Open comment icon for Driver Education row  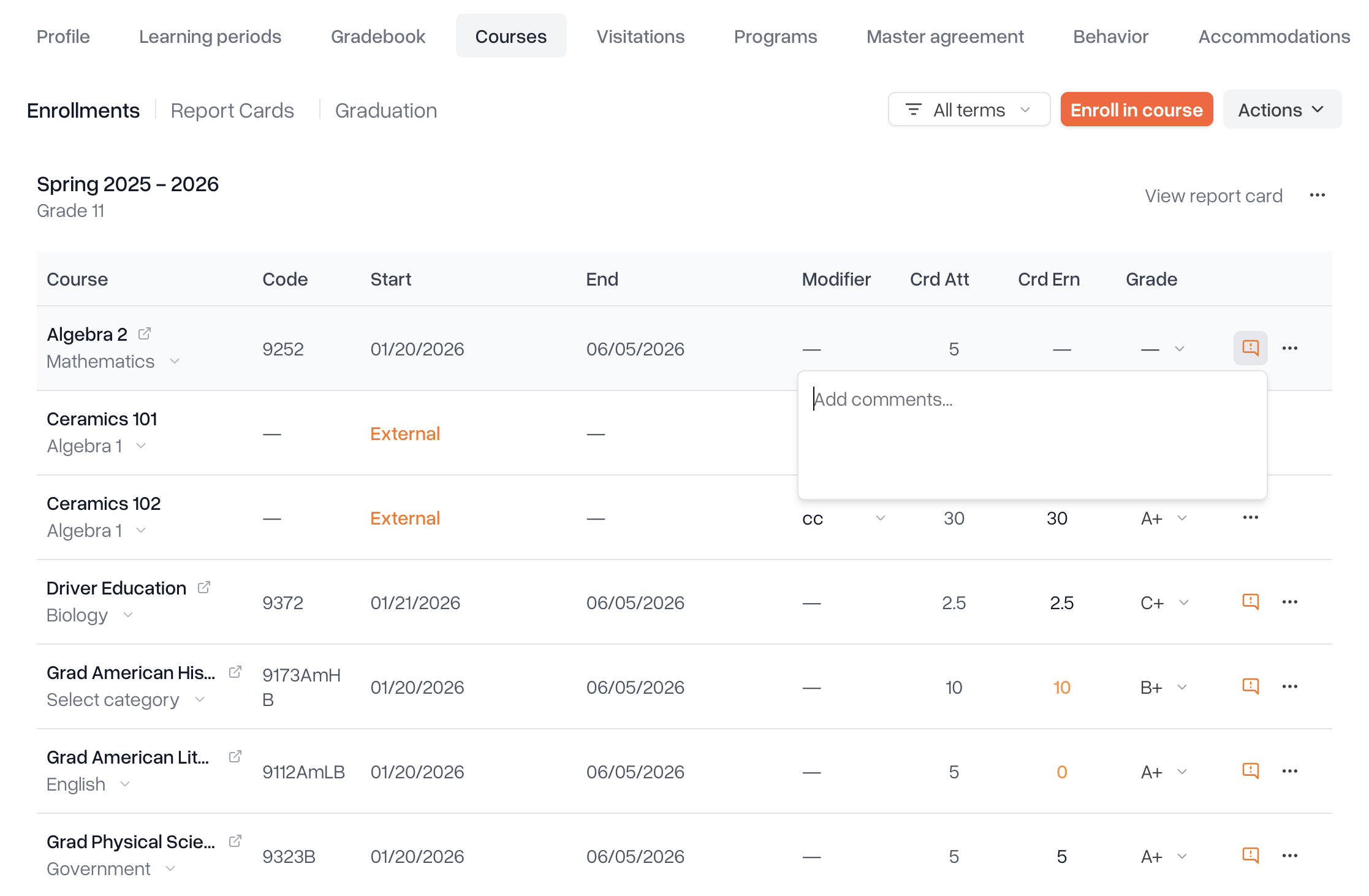tap(1250, 602)
